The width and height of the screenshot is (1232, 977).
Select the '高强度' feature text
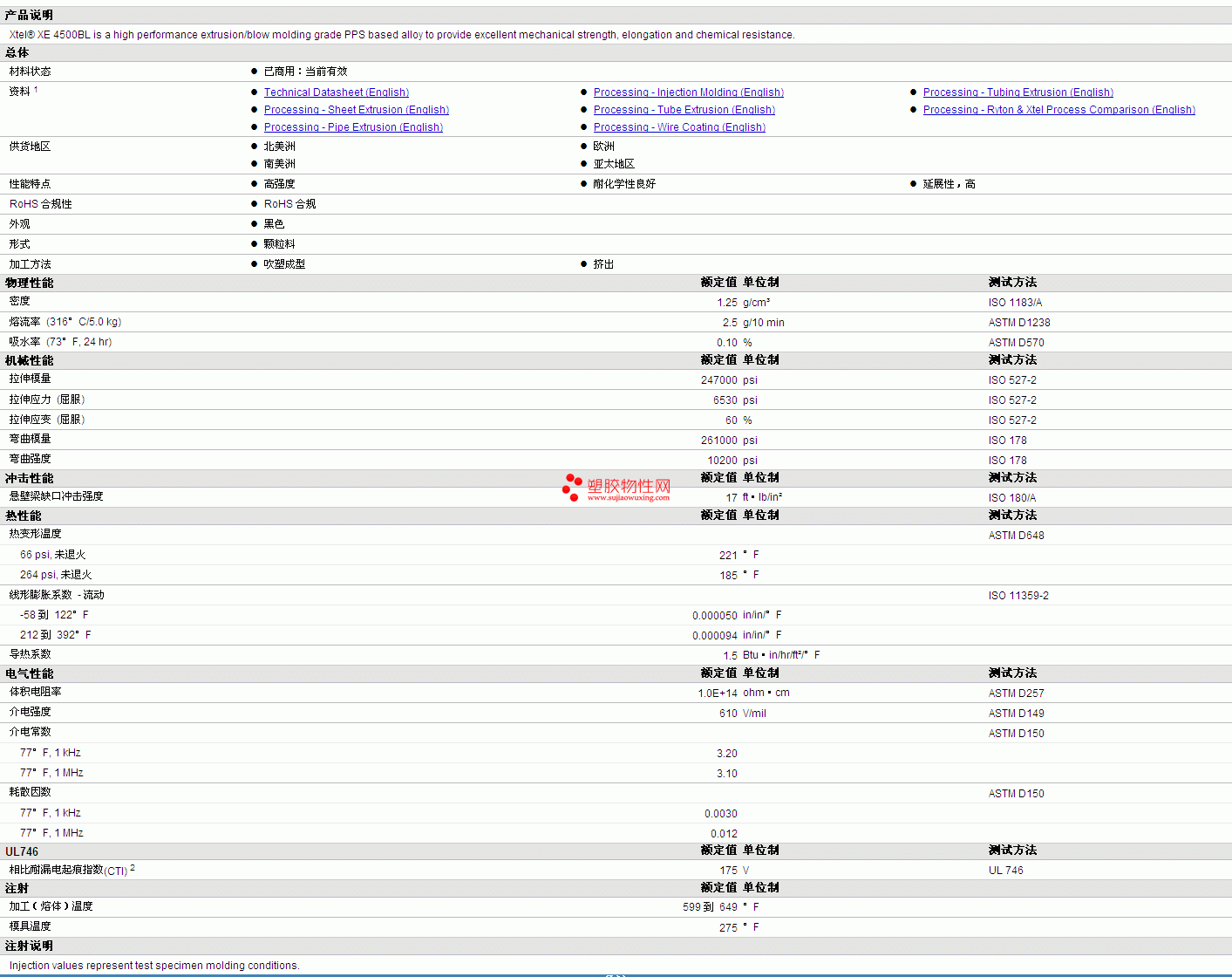[280, 184]
